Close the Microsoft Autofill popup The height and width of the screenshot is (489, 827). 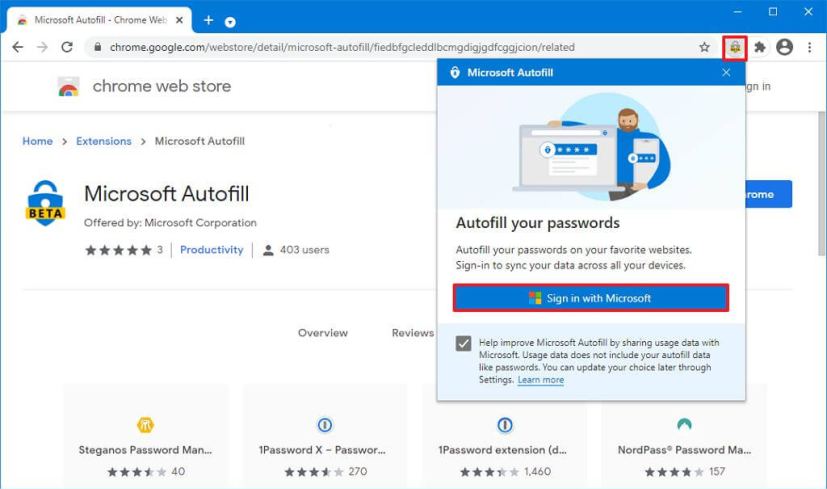726,73
